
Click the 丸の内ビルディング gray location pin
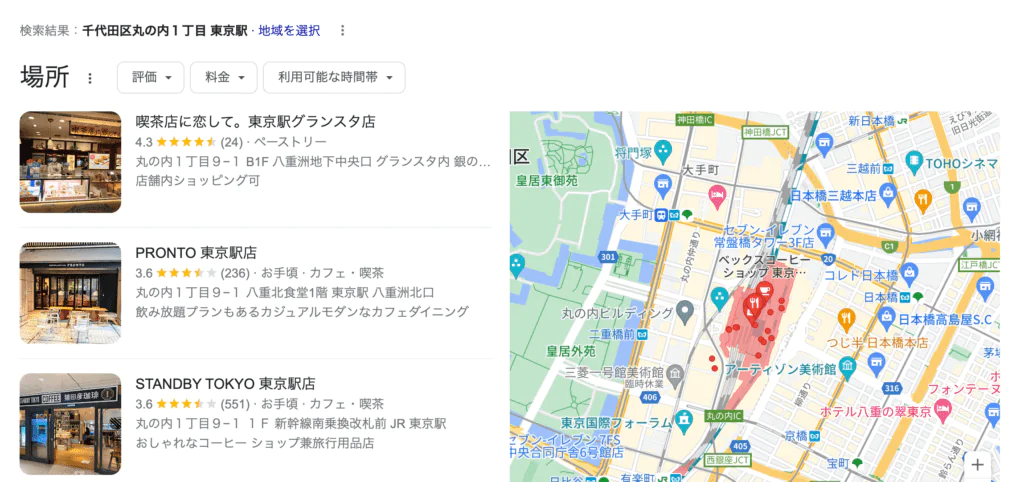[684, 312]
